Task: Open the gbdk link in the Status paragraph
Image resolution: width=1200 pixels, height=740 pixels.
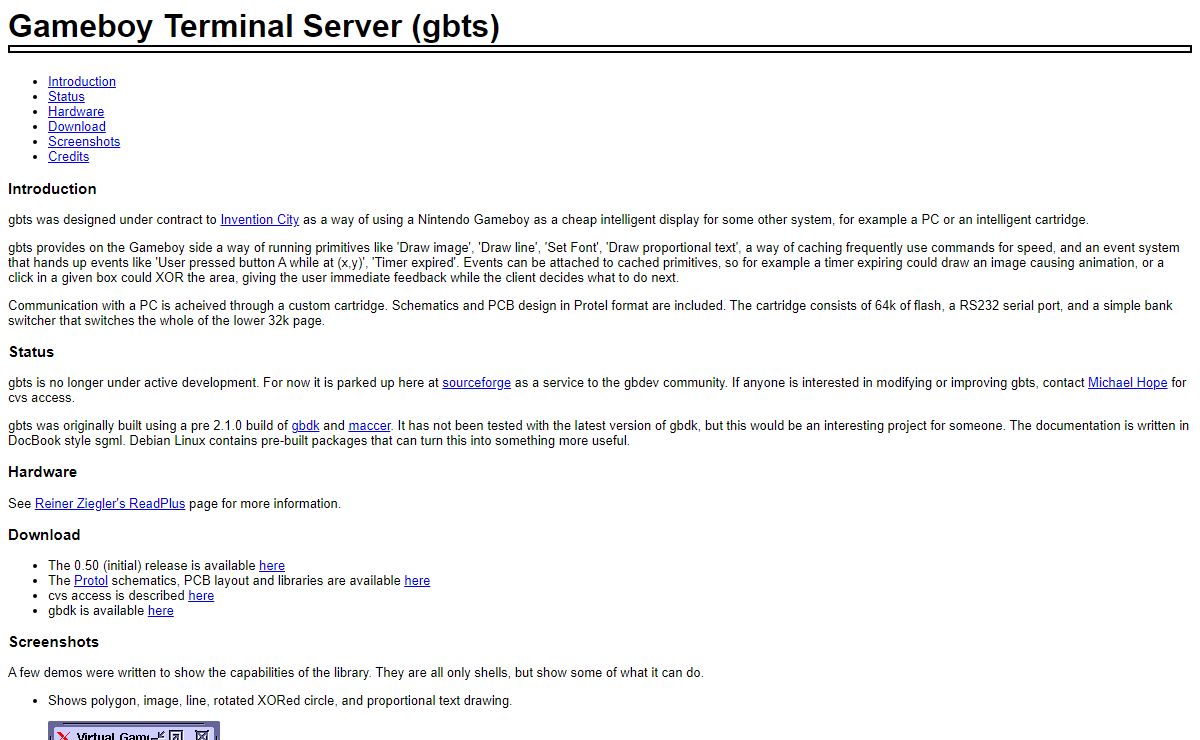Action: point(305,426)
